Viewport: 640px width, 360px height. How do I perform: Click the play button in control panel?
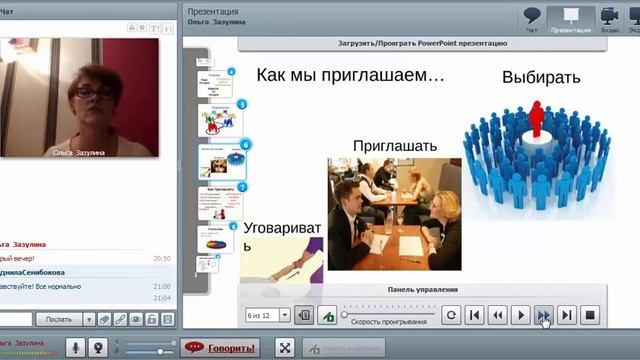click(x=521, y=315)
